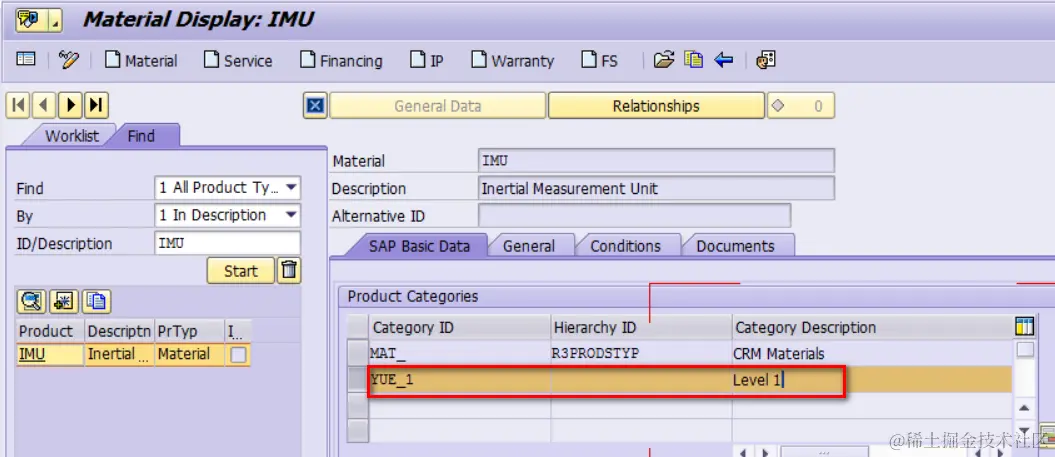Click the blue back arrow icon

click(x=723, y=61)
